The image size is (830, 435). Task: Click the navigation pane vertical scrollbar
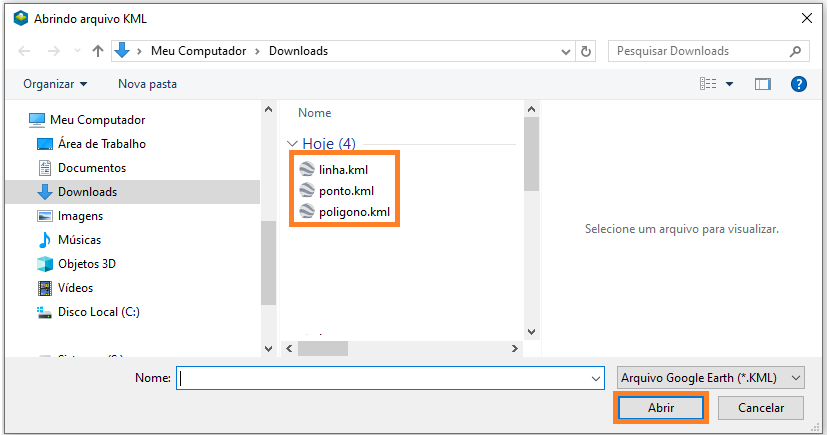268,260
